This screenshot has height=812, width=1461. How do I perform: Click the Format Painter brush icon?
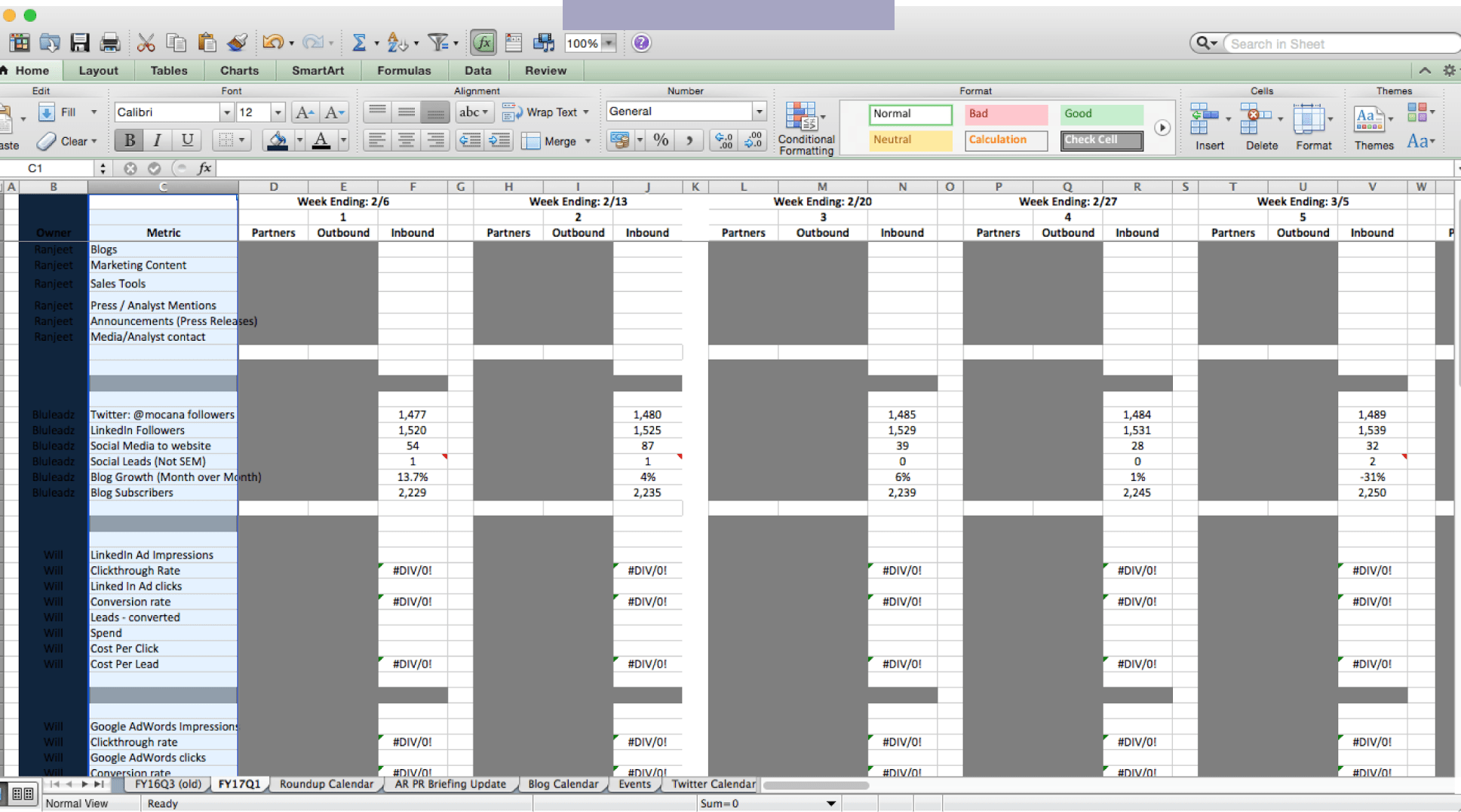pos(237,43)
